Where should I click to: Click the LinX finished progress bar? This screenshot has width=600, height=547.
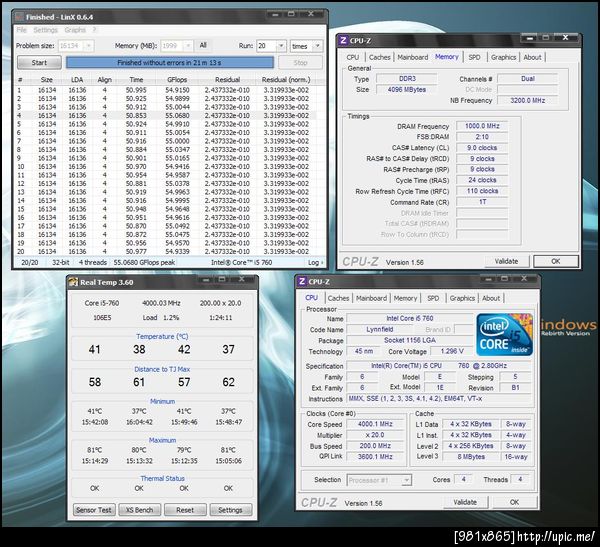(x=170, y=62)
